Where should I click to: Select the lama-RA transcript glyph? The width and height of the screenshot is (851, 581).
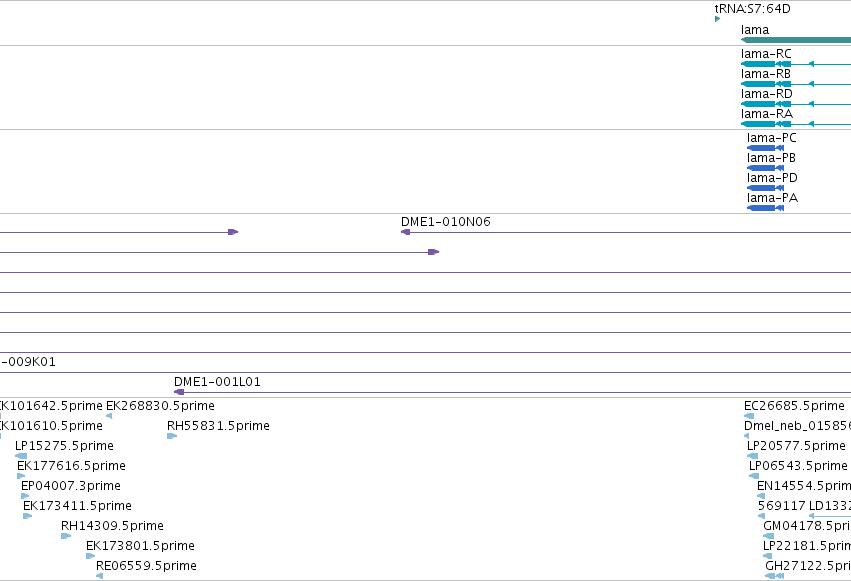(x=796, y=124)
